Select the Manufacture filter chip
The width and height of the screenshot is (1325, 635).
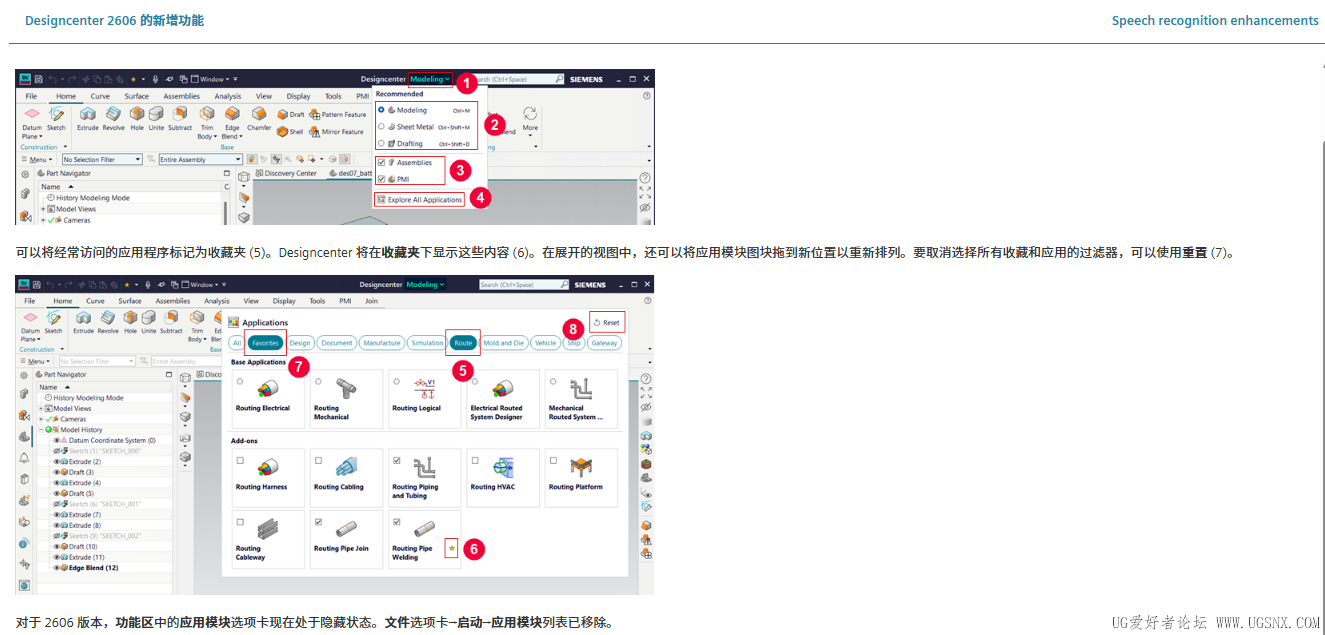[x=381, y=343]
